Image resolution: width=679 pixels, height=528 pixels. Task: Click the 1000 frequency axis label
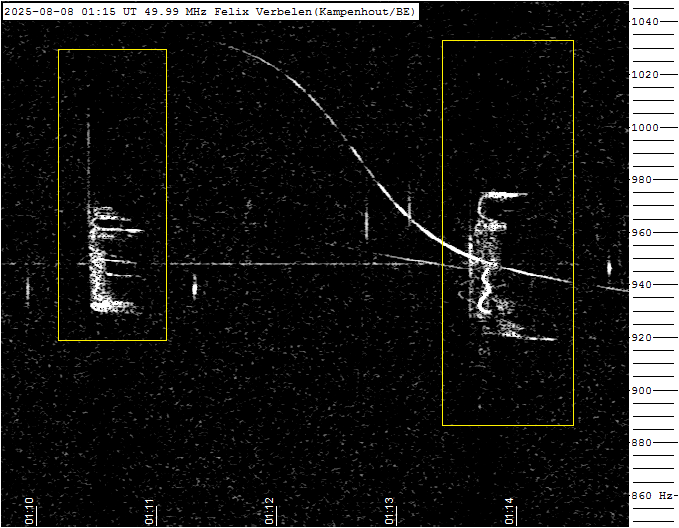click(645, 127)
